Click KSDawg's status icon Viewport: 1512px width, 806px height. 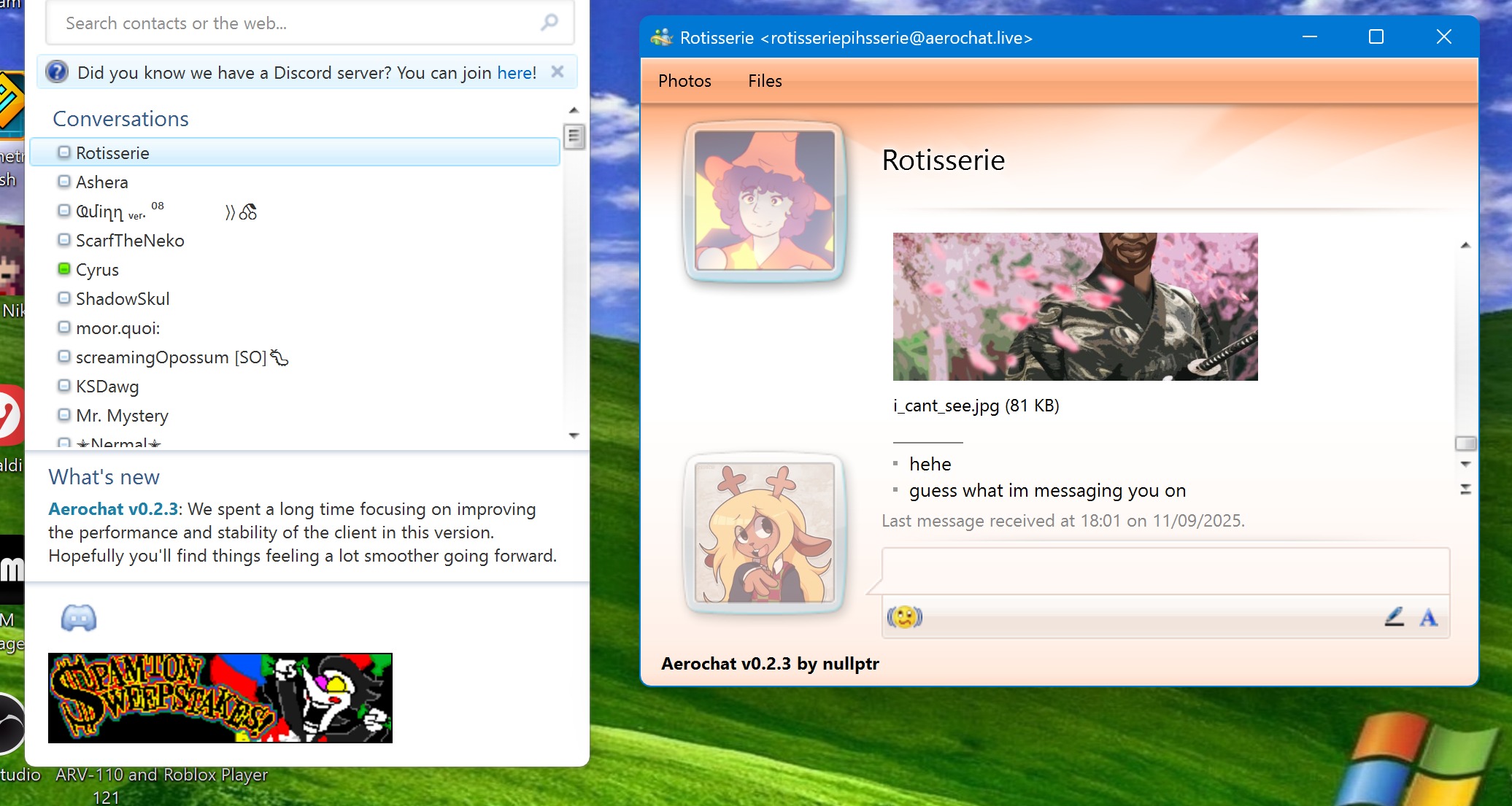click(64, 386)
